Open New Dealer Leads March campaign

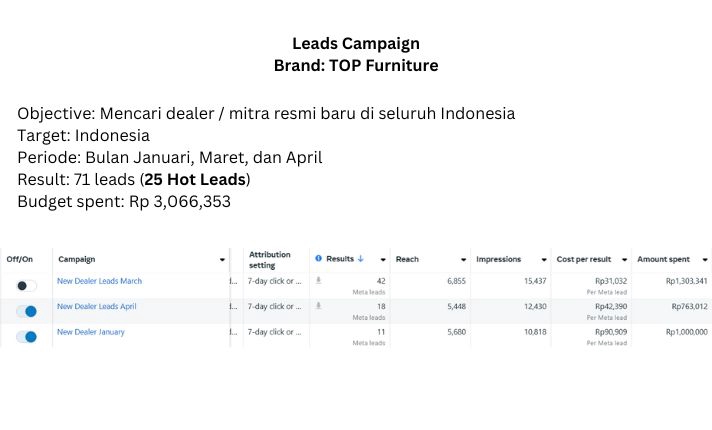click(99, 281)
